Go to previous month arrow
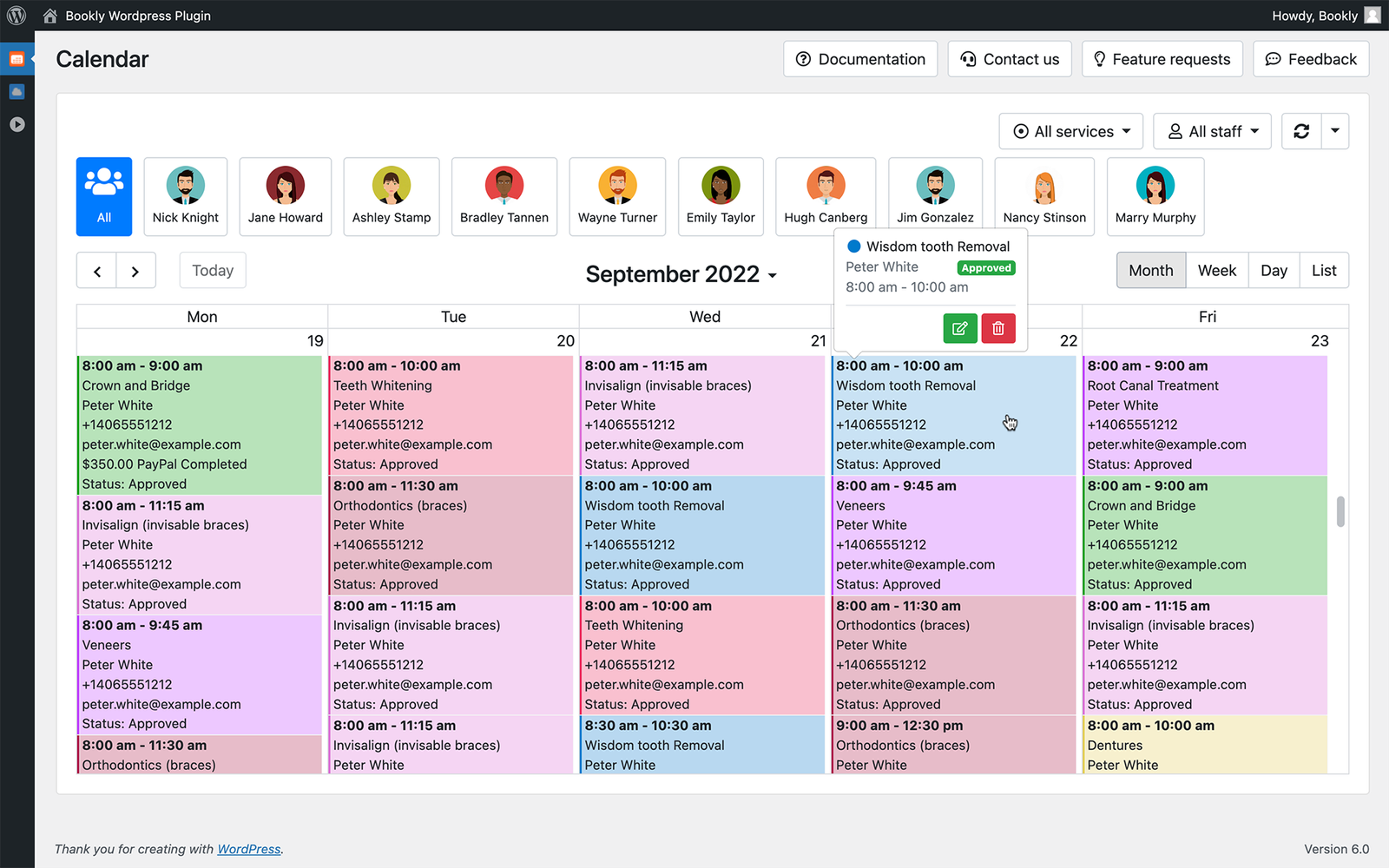 [97, 271]
